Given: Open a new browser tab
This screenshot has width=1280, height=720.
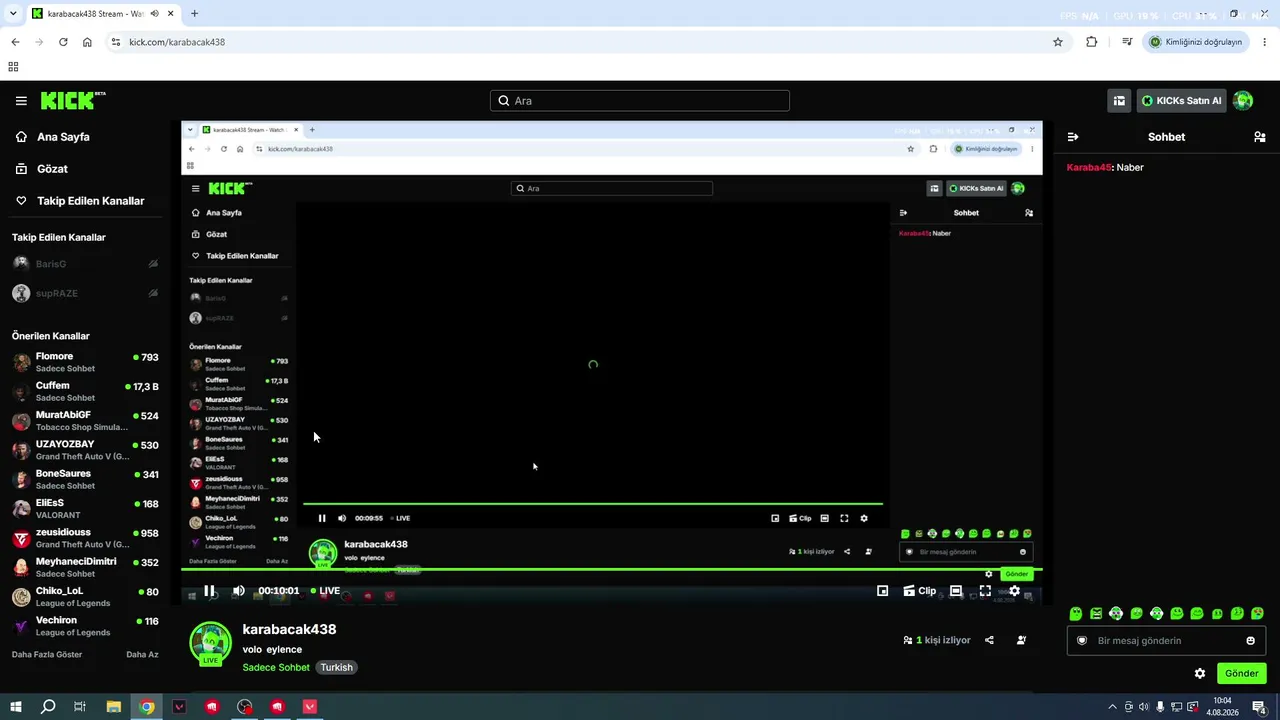Looking at the screenshot, I should [x=194, y=14].
